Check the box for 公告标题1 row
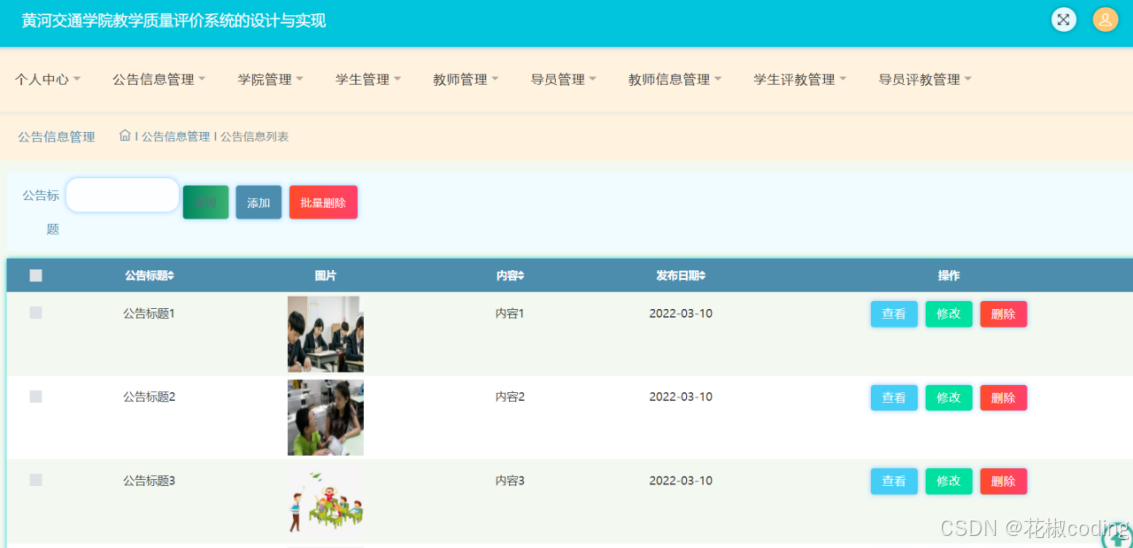Viewport: 1133px width, 548px height. [36, 312]
